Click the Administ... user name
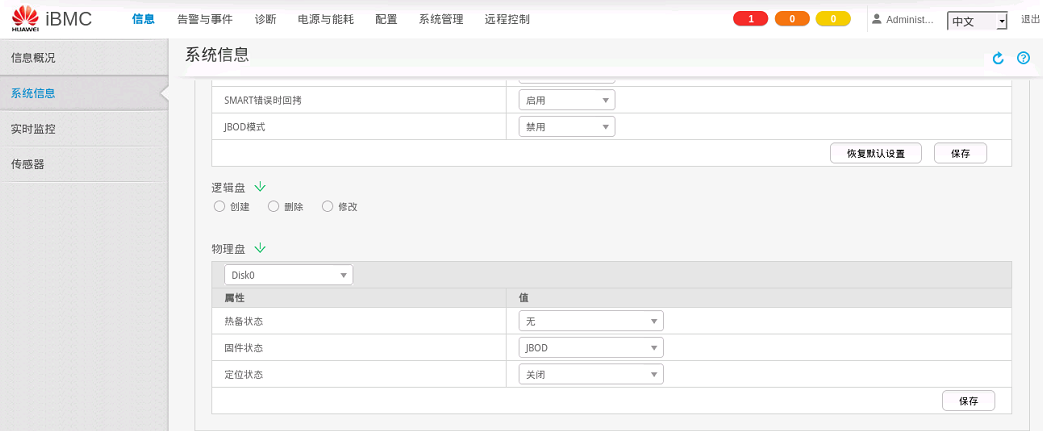This screenshot has width=1043, height=431. click(910, 19)
